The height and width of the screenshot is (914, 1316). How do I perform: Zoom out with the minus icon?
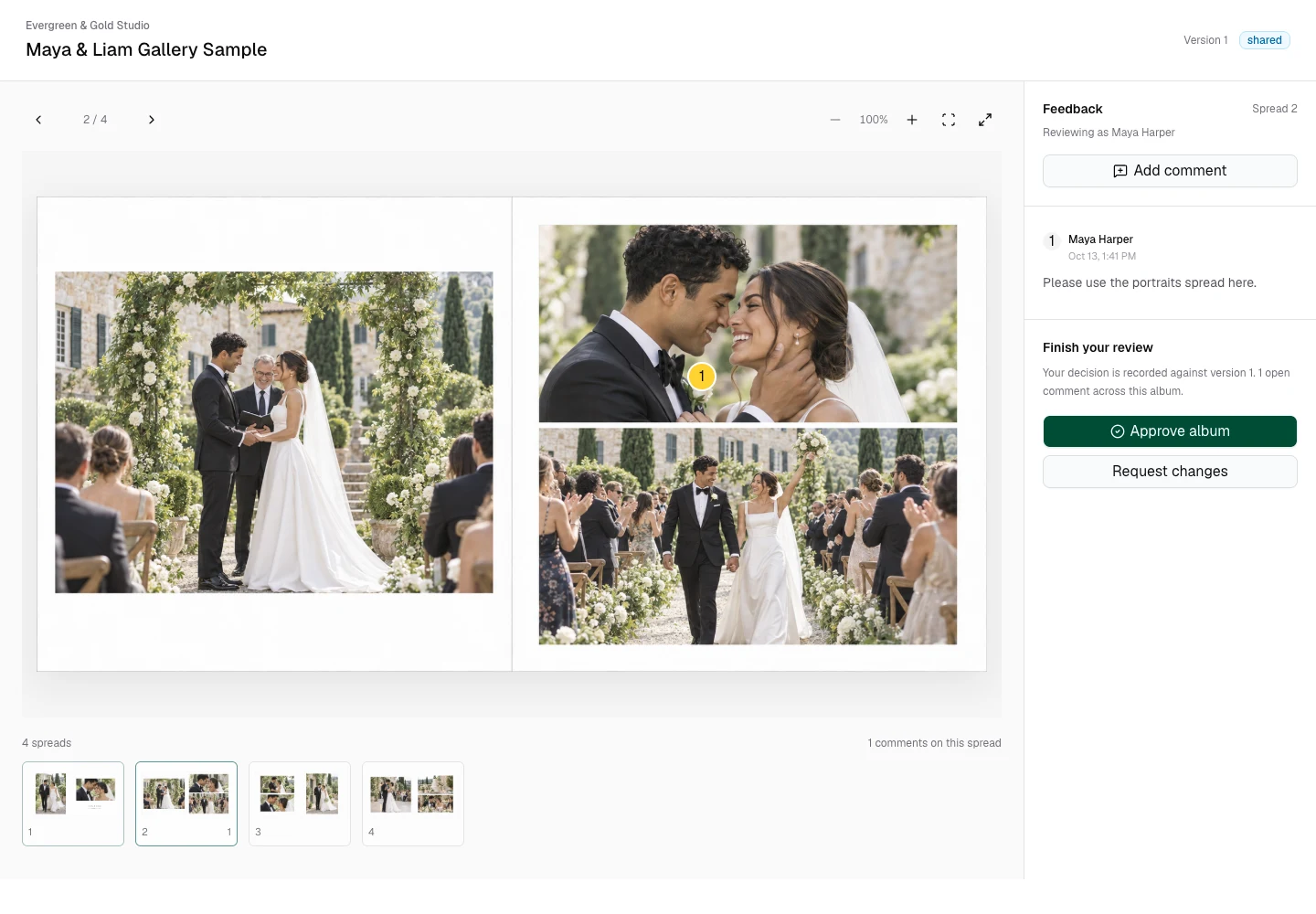(835, 120)
